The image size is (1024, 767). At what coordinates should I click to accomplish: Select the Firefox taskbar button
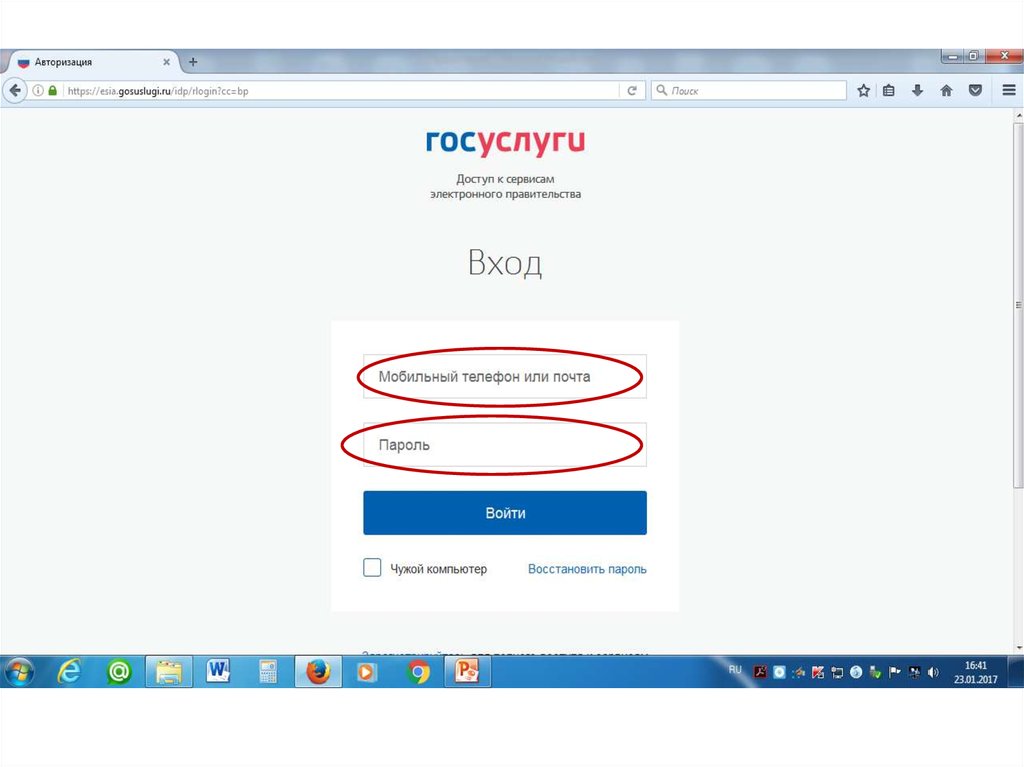tap(318, 672)
